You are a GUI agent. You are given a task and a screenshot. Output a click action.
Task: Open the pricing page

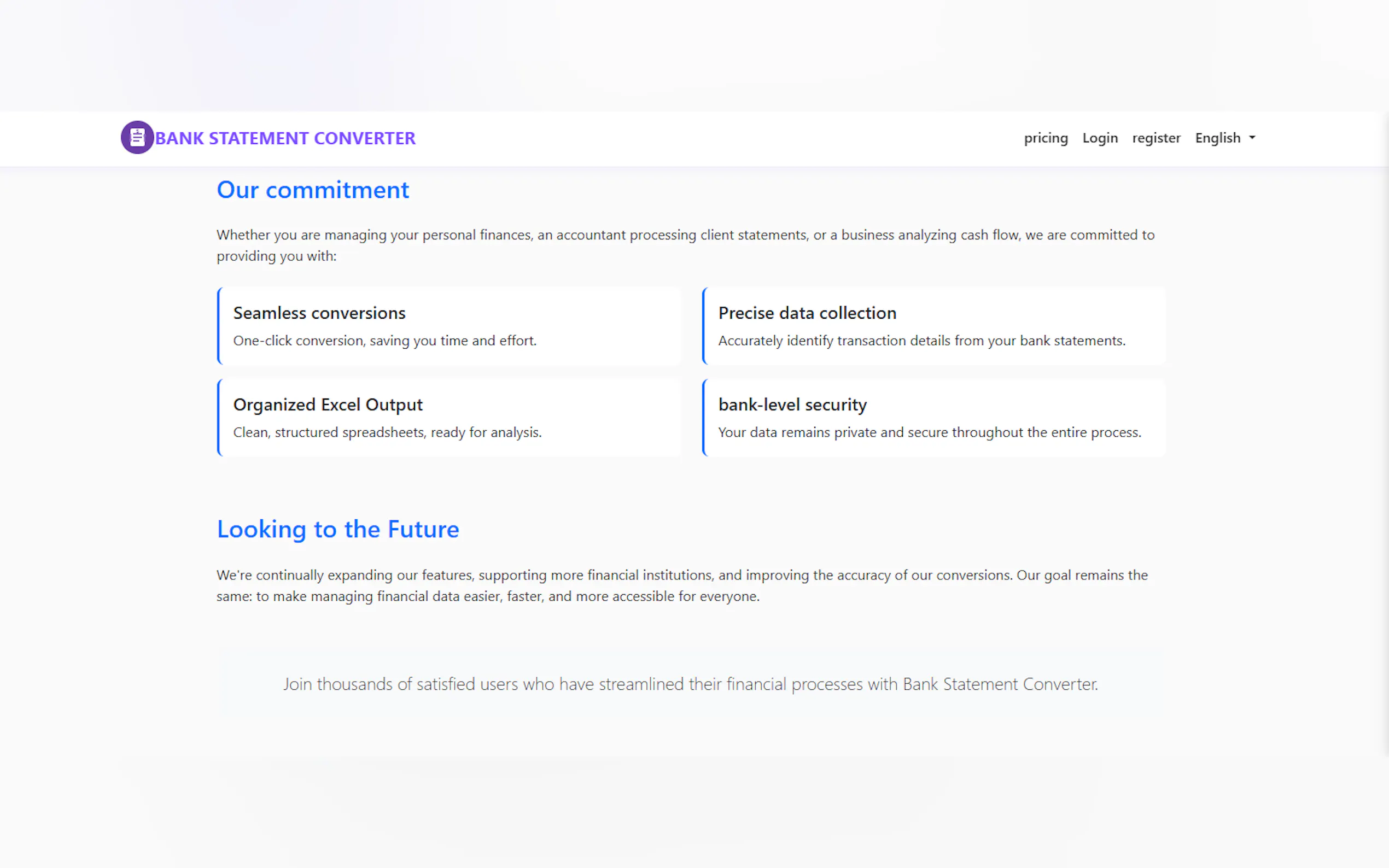point(1046,138)
